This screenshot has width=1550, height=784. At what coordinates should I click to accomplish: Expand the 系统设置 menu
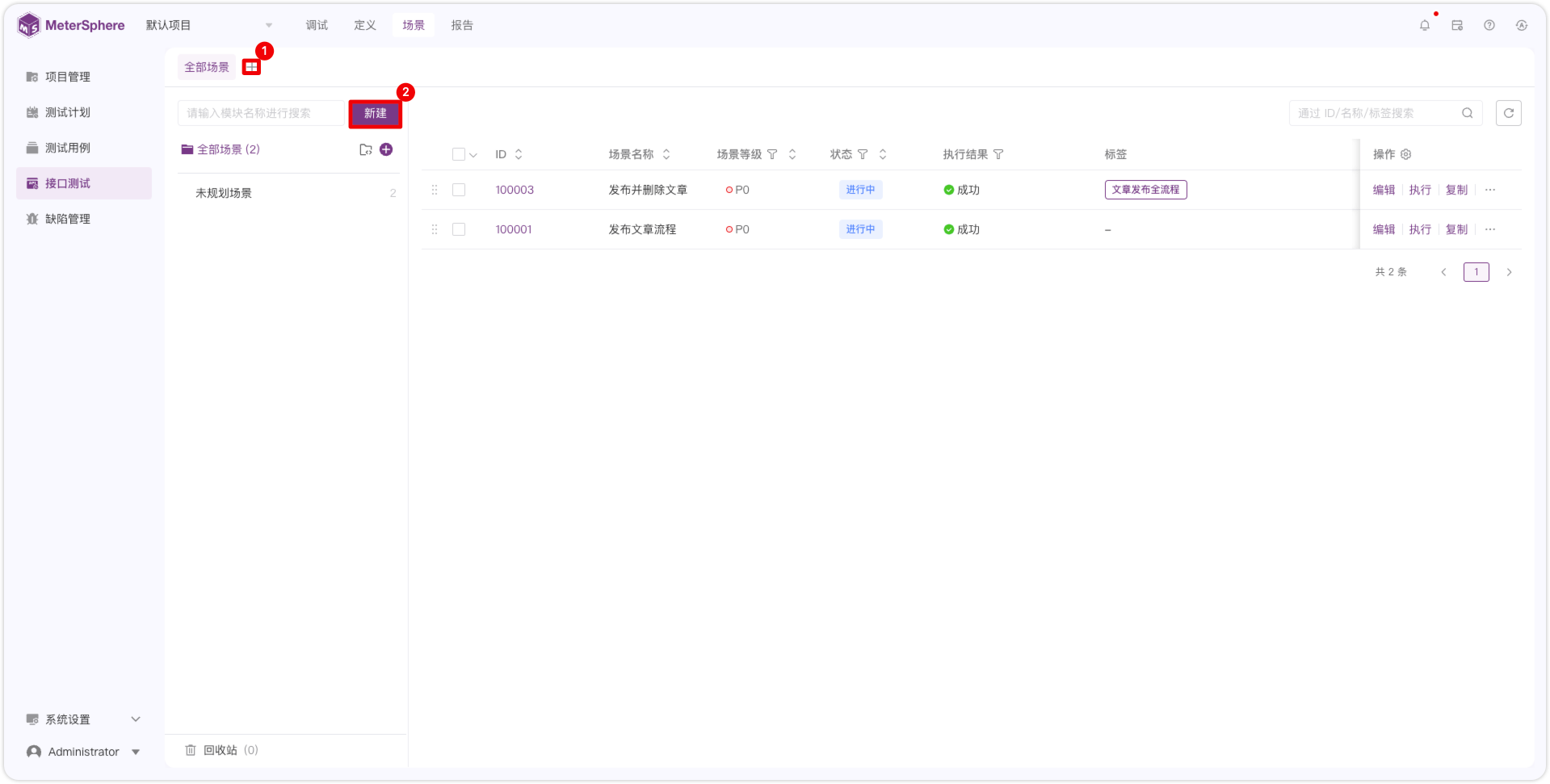(x=83, y=719)
